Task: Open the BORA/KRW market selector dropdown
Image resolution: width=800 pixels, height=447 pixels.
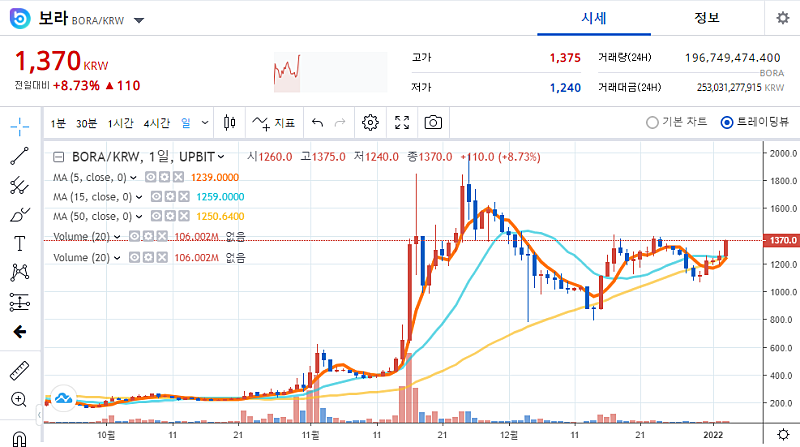Action: coord(139,20)
